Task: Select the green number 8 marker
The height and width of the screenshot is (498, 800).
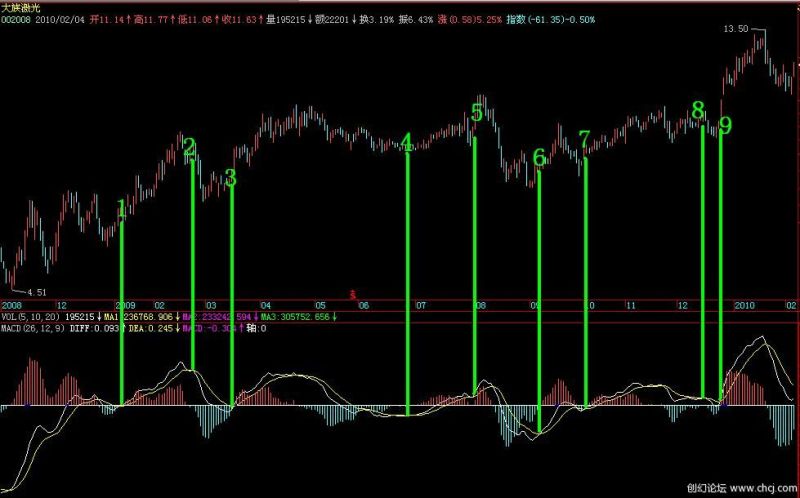Action: pyautogui.click(x=698, y=110)
